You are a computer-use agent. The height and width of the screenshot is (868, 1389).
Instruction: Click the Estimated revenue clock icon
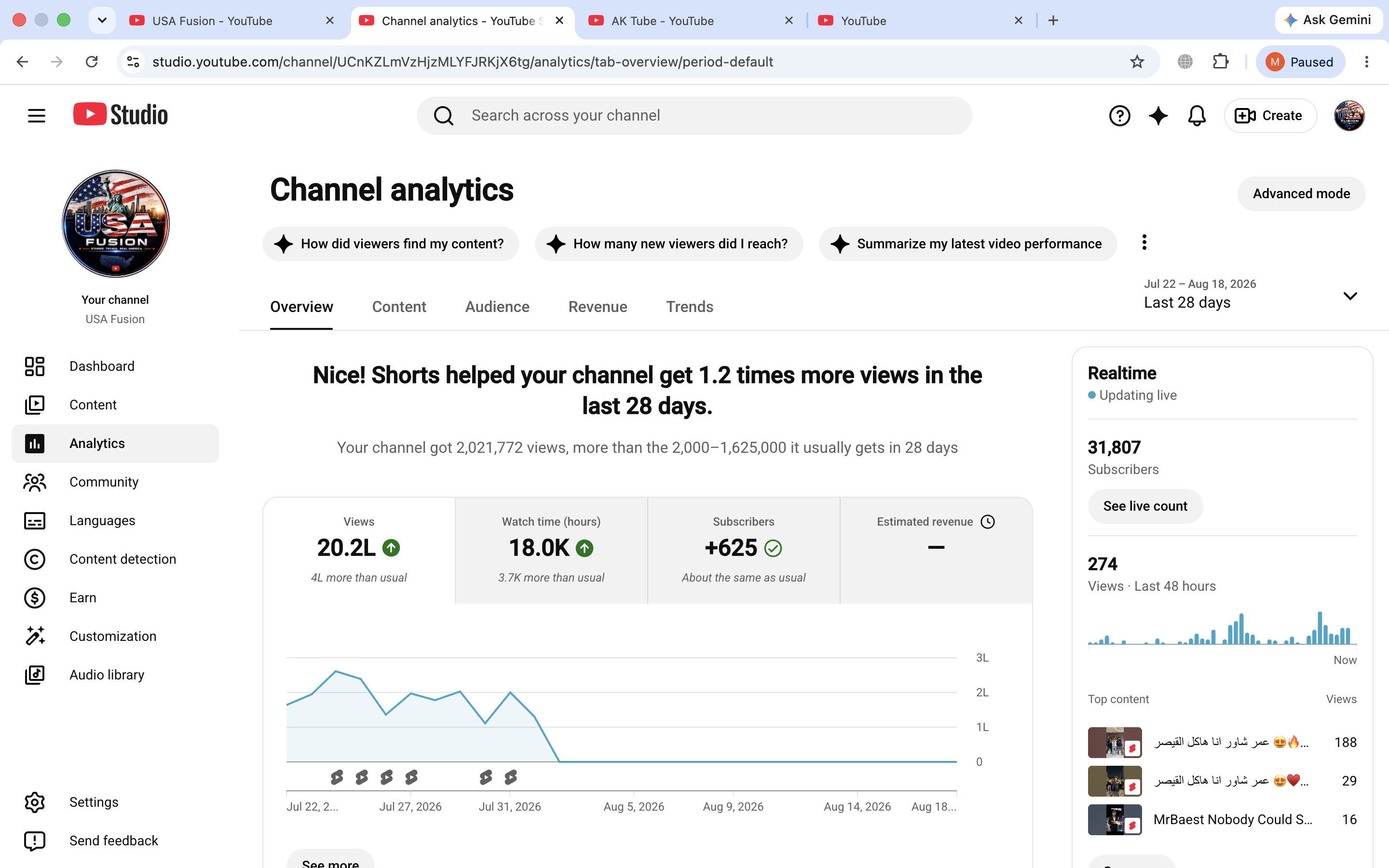(988, 522)
